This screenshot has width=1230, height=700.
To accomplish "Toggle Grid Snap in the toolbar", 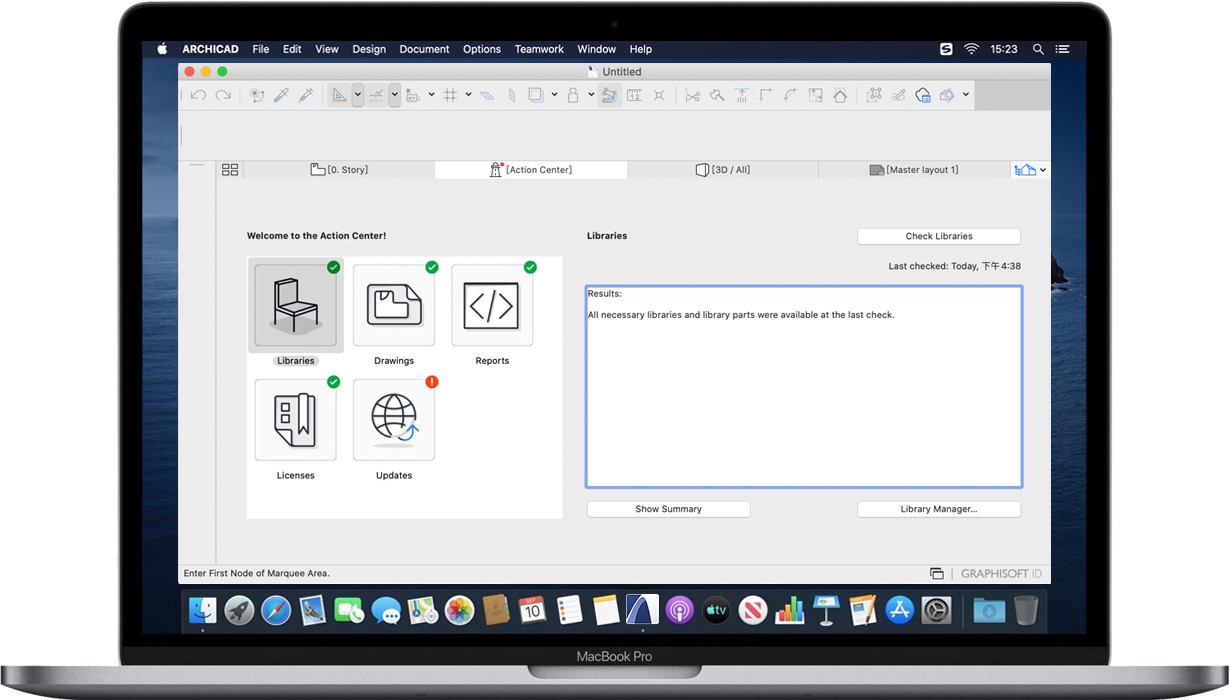I will tap(451, 94).
